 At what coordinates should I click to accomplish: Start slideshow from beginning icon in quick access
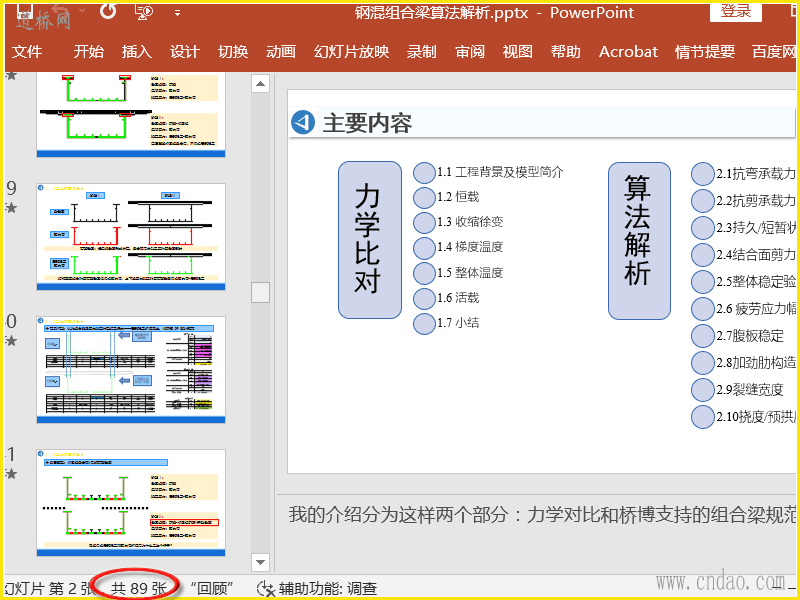tap(144, 11)
